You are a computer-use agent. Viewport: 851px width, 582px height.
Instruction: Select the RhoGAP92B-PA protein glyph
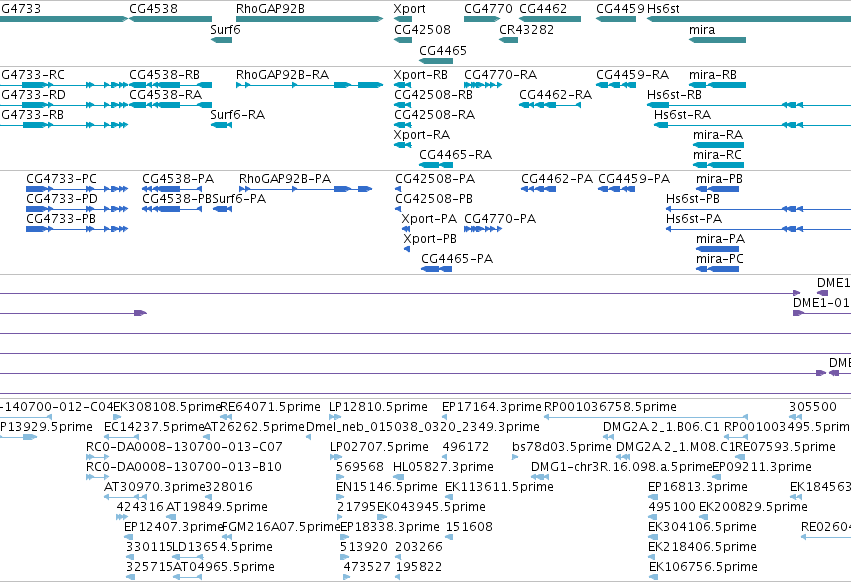(306, 189)
